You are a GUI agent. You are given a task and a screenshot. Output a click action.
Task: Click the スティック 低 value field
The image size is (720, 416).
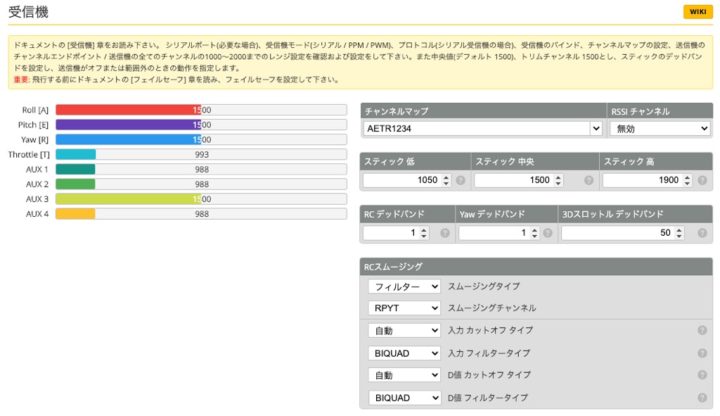400,181
